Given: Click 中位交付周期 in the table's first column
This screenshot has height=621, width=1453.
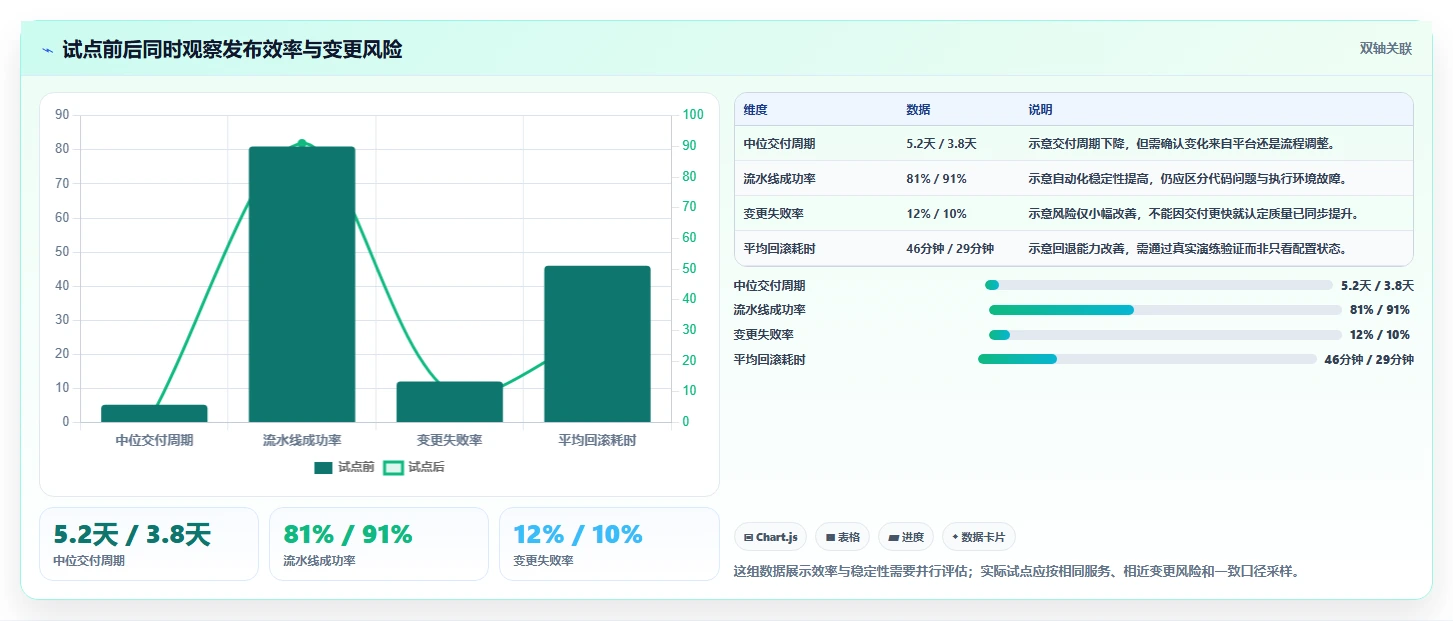Looking at the screenshot, I should point(779,144).
